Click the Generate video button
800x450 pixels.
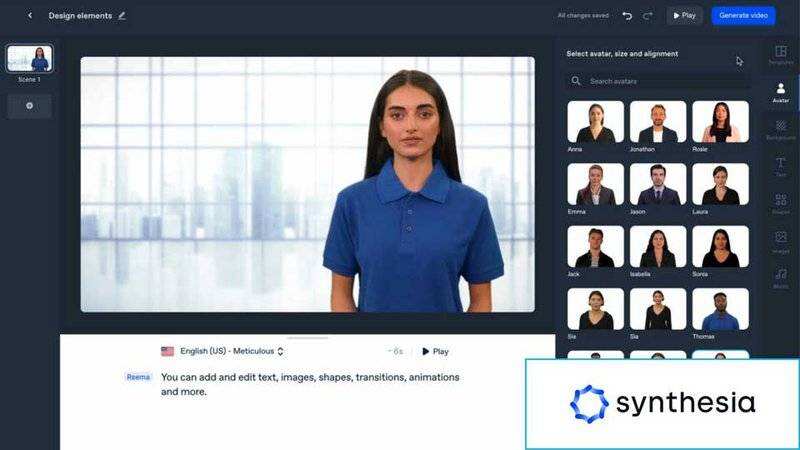(743, 15)
